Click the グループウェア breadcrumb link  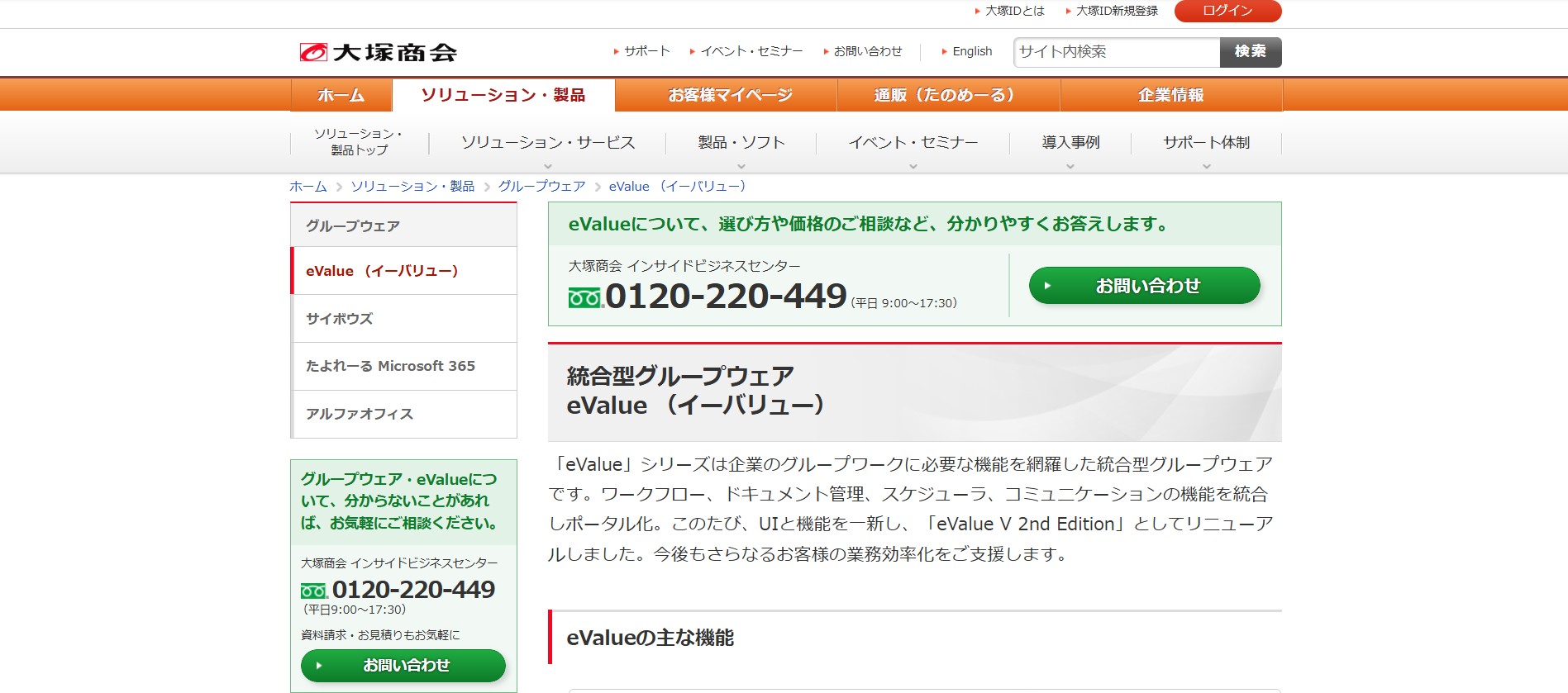[541, 187]
